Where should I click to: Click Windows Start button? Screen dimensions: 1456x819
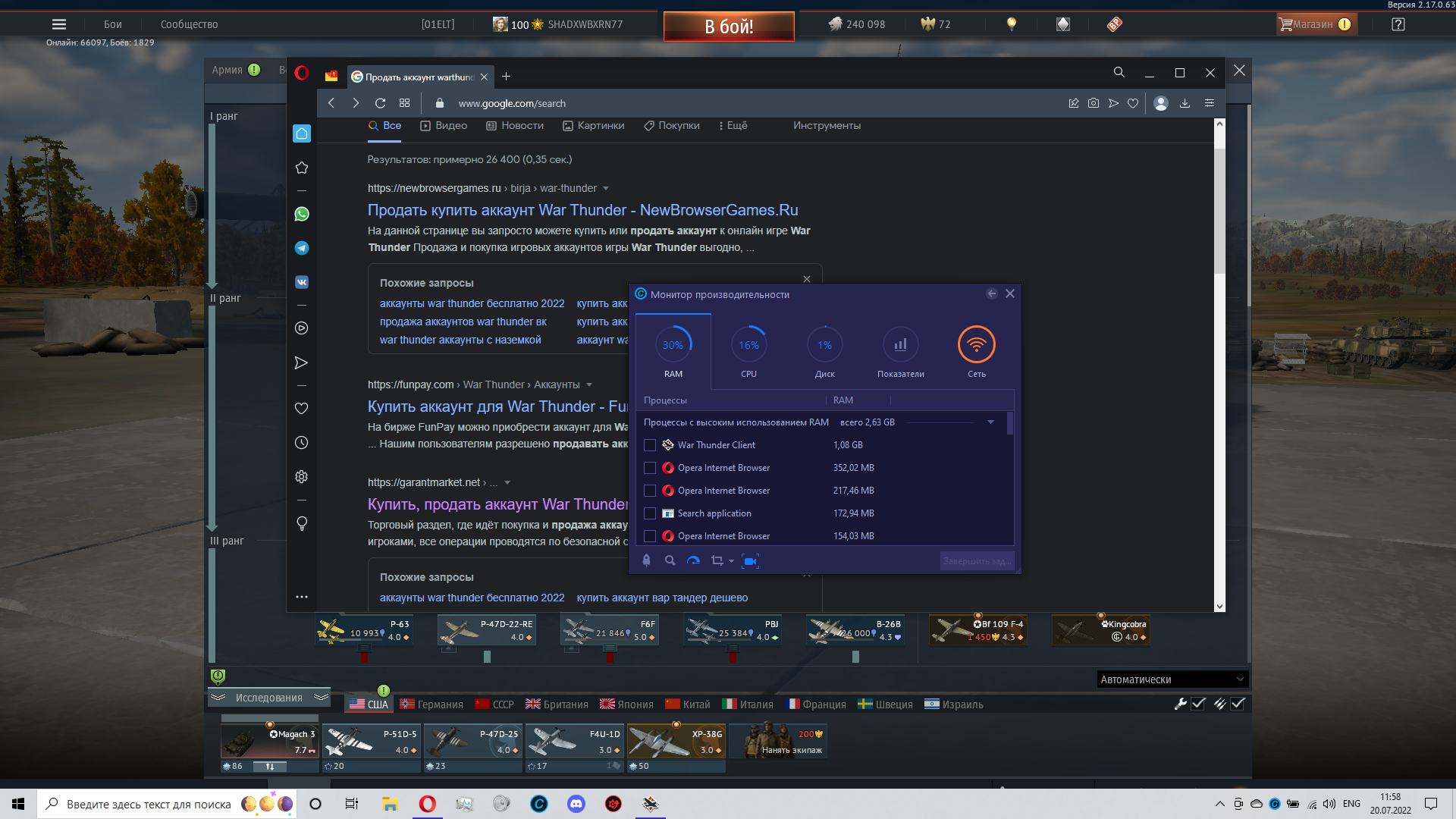(18, 804)
